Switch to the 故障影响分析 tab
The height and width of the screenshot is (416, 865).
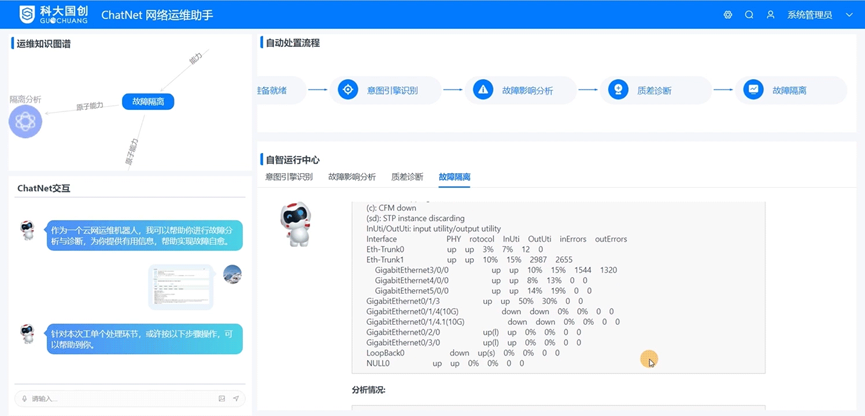(352, 177)
